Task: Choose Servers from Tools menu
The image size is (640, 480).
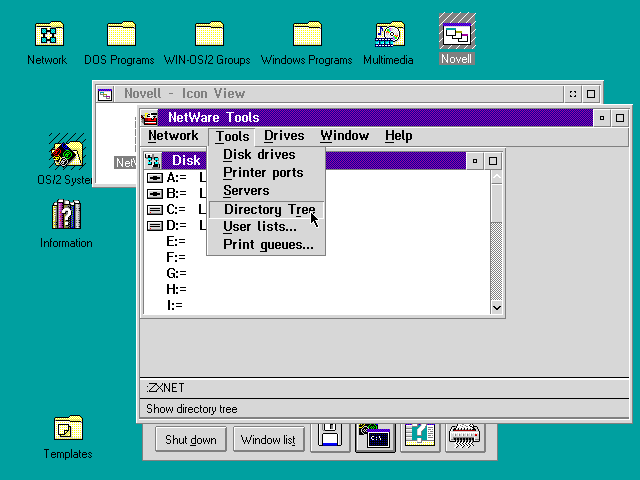Action: (x=266, y=191)
